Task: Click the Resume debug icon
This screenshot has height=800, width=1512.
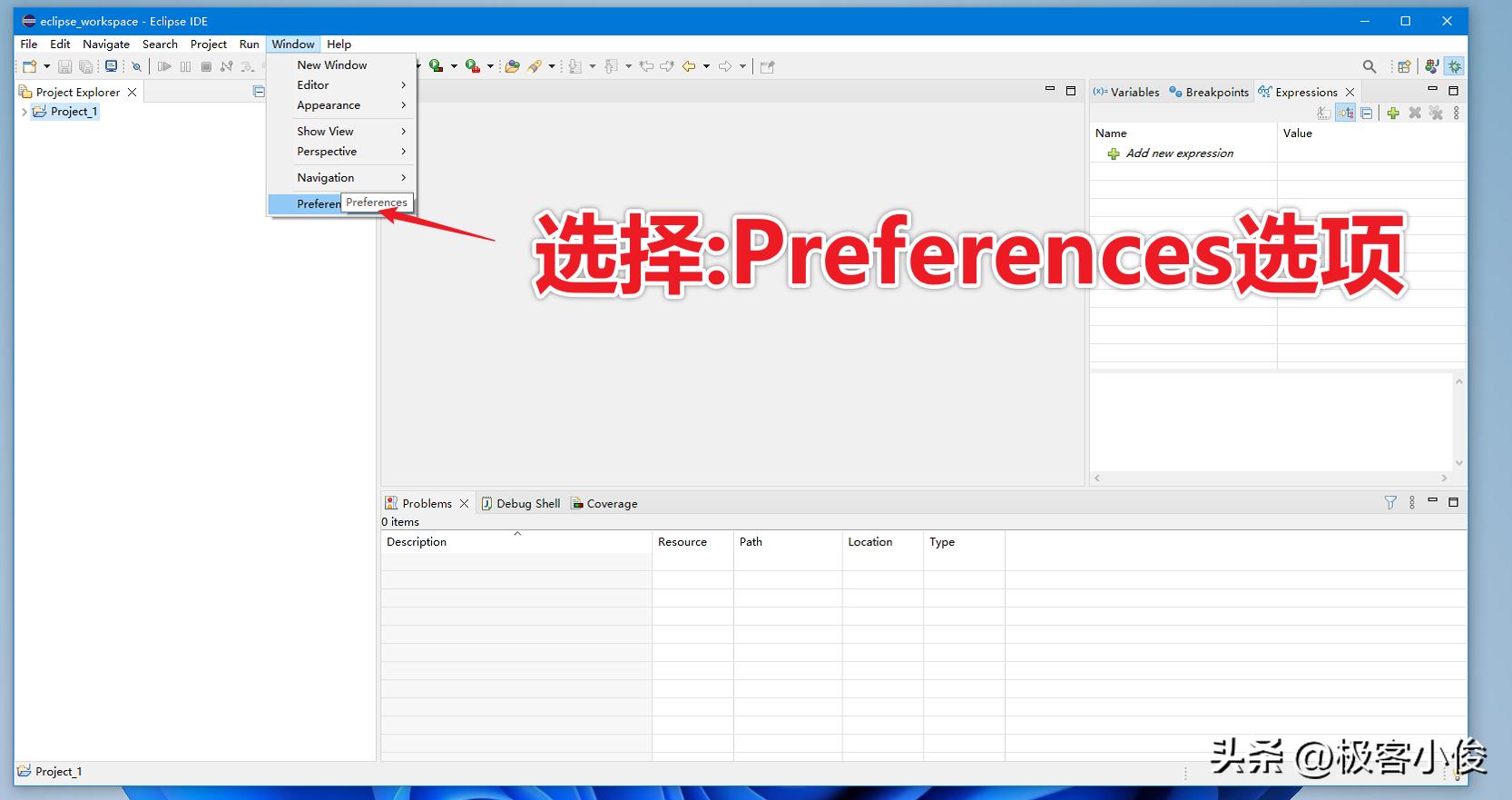Action: click(x=164, y=66)
